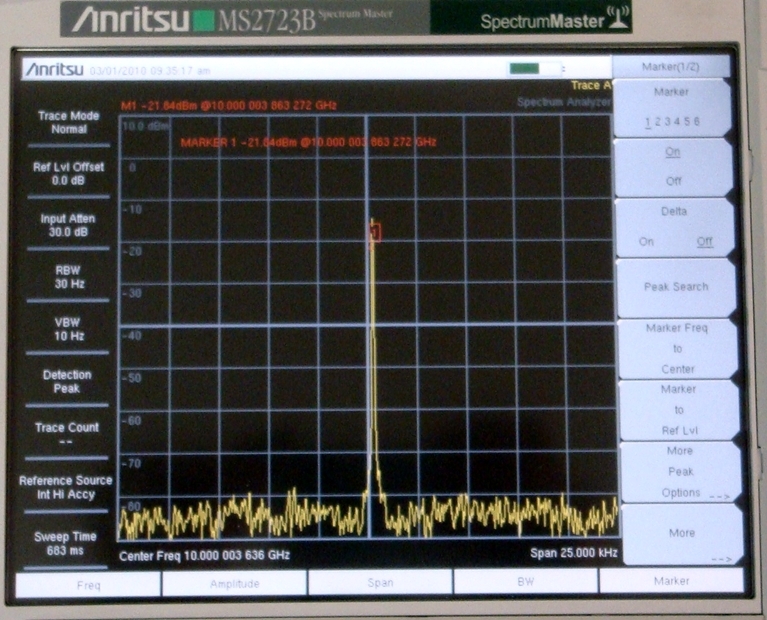Click the Anritsu logo in the status bar
Image resolution: width=767 pixels, height=620 pixels.
point(55,69)
